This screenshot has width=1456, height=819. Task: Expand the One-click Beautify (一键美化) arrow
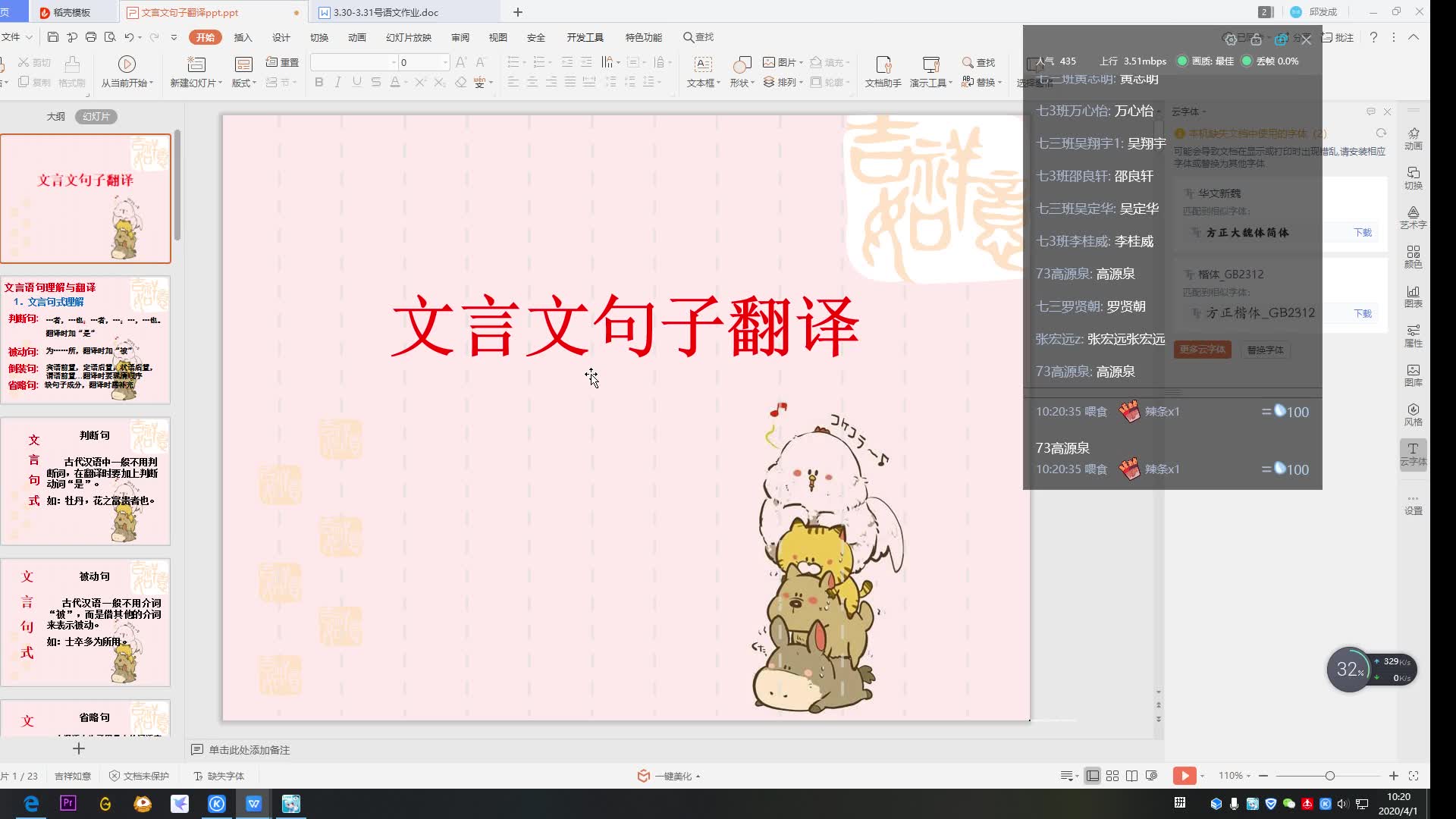(698, 776)
